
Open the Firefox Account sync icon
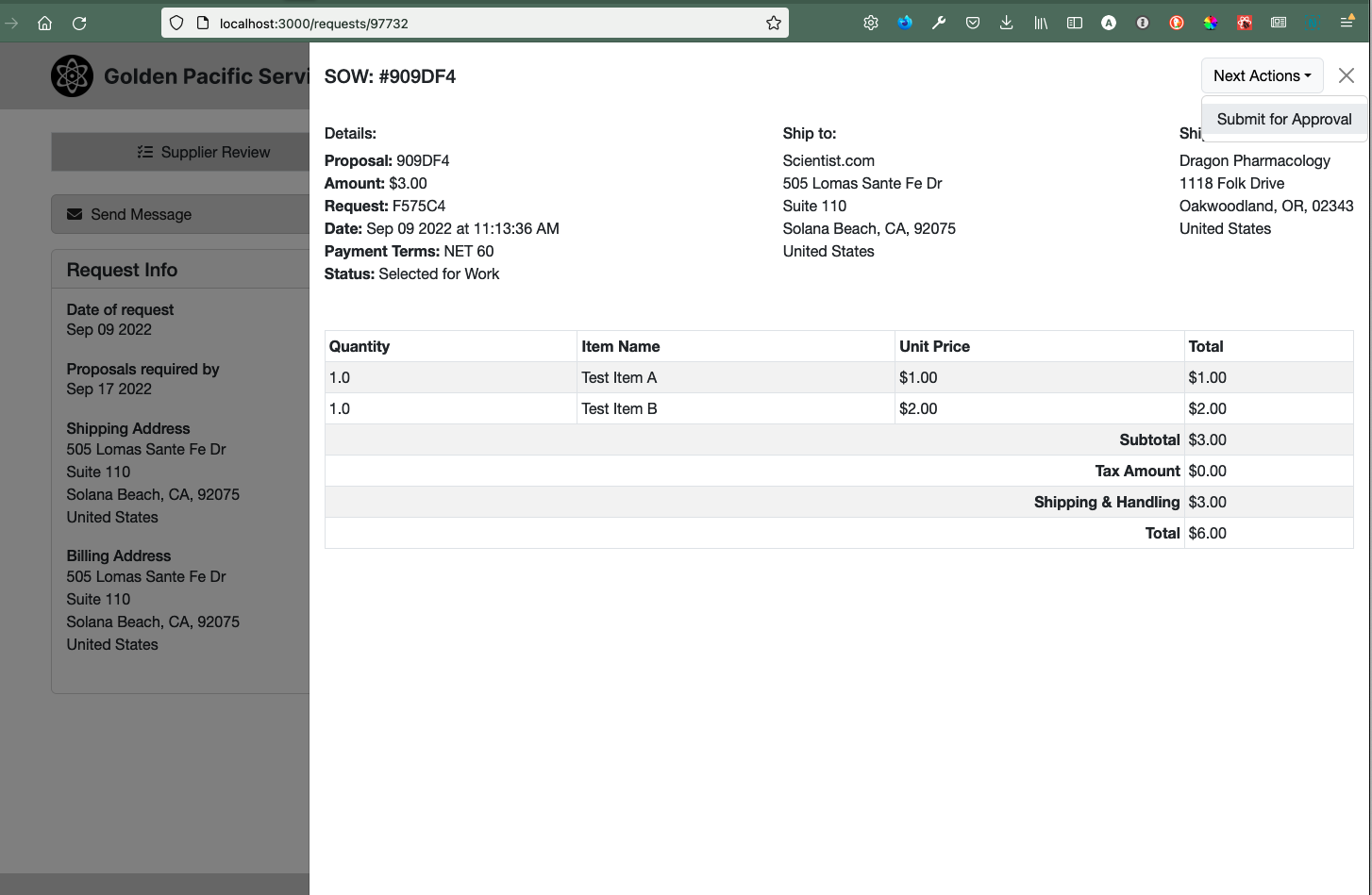point(905,22)
